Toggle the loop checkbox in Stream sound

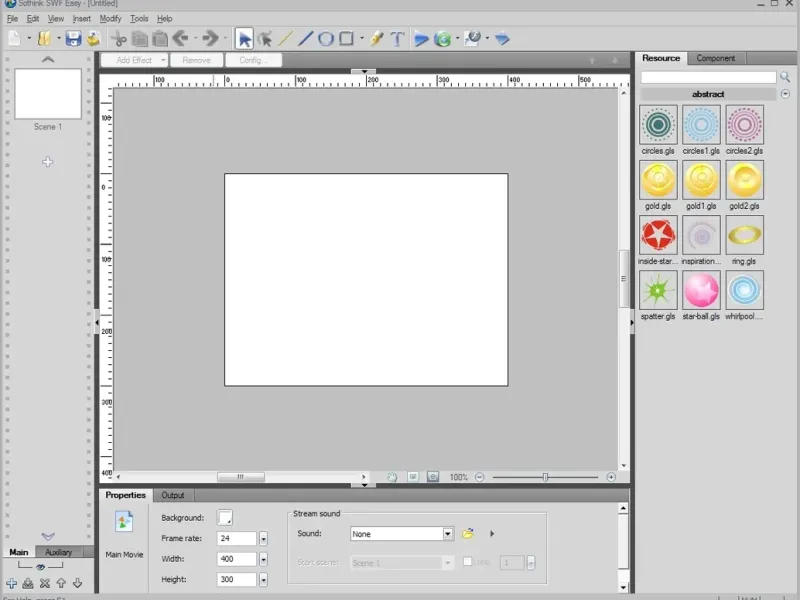coord(467,562)
